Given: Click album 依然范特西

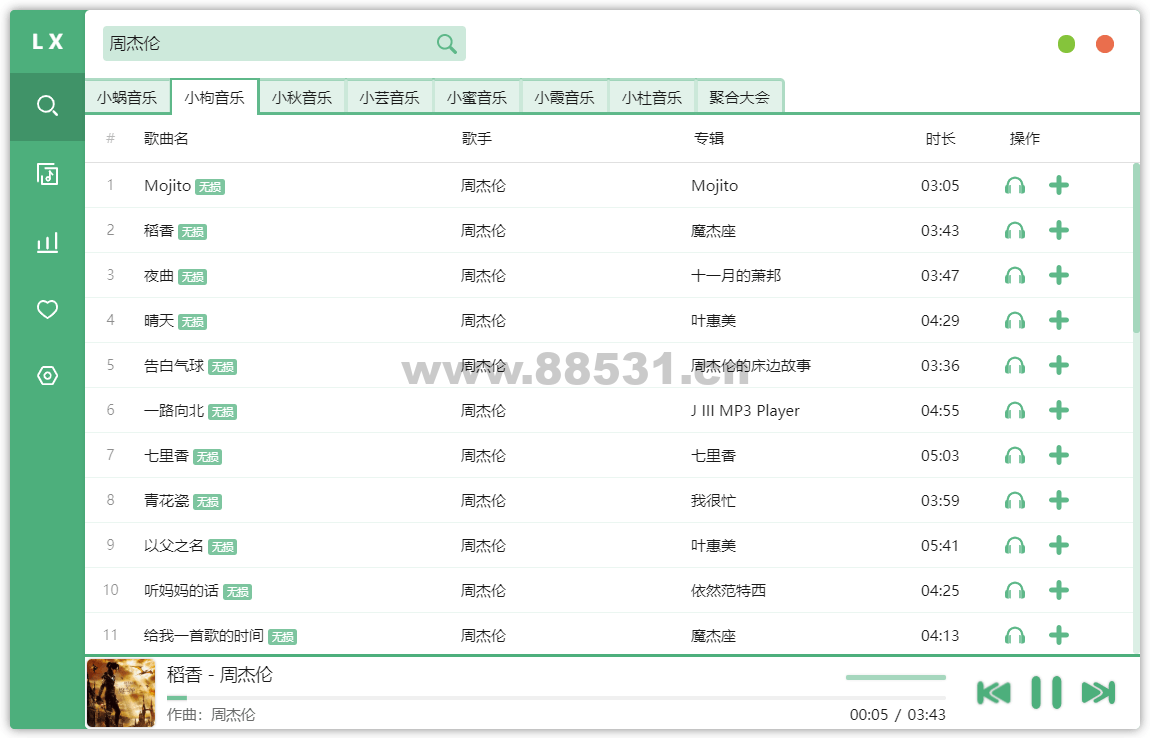Looking at the screenshot, I should (x=728, y=591).
